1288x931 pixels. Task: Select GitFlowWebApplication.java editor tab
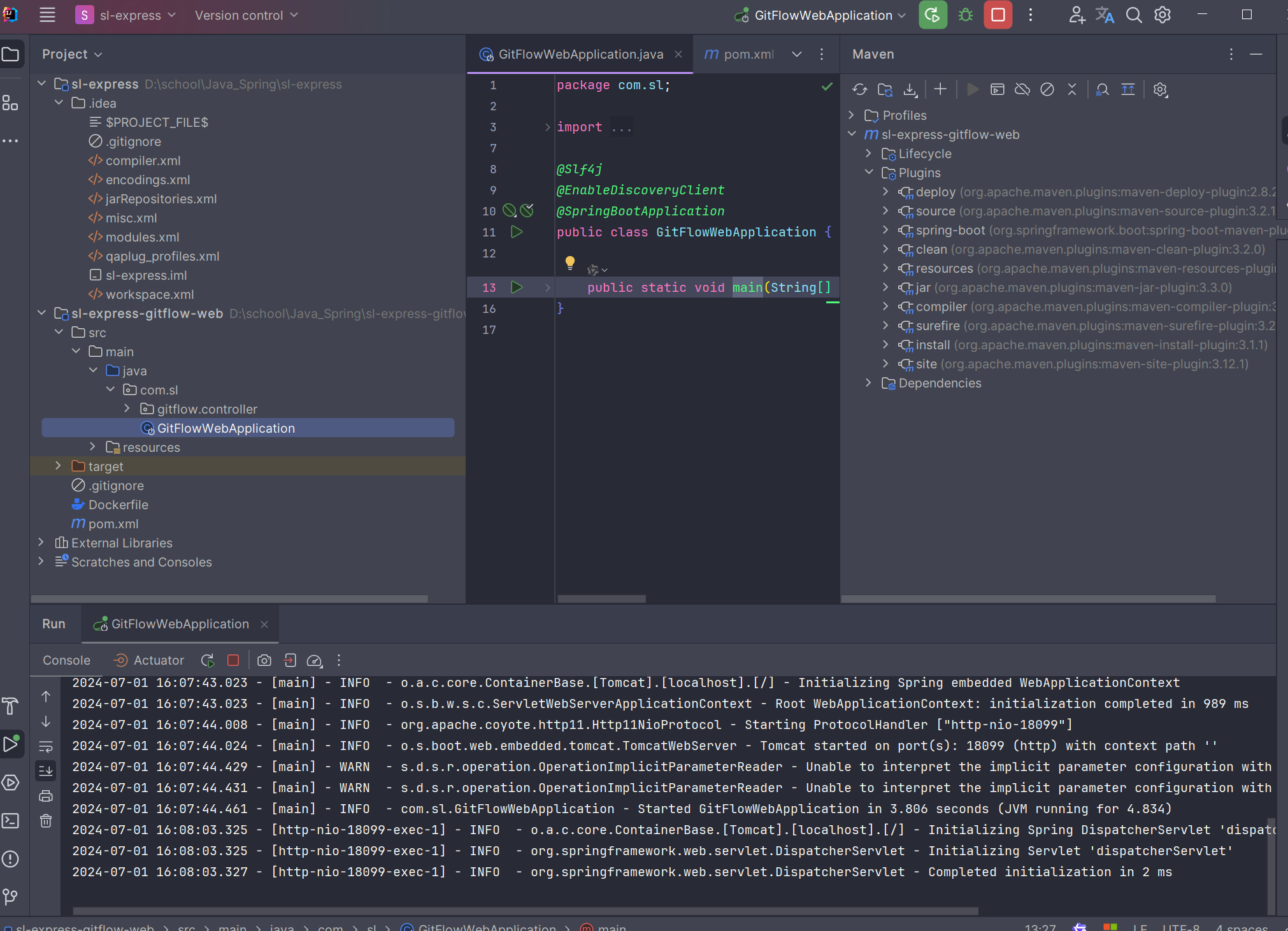coord(580,54)
